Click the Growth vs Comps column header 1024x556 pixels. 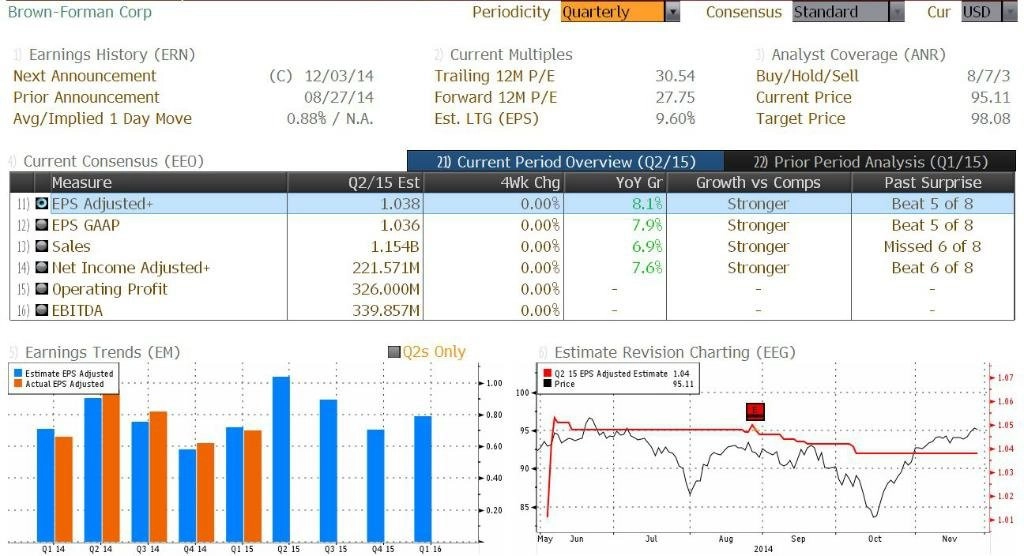point(758,182)
